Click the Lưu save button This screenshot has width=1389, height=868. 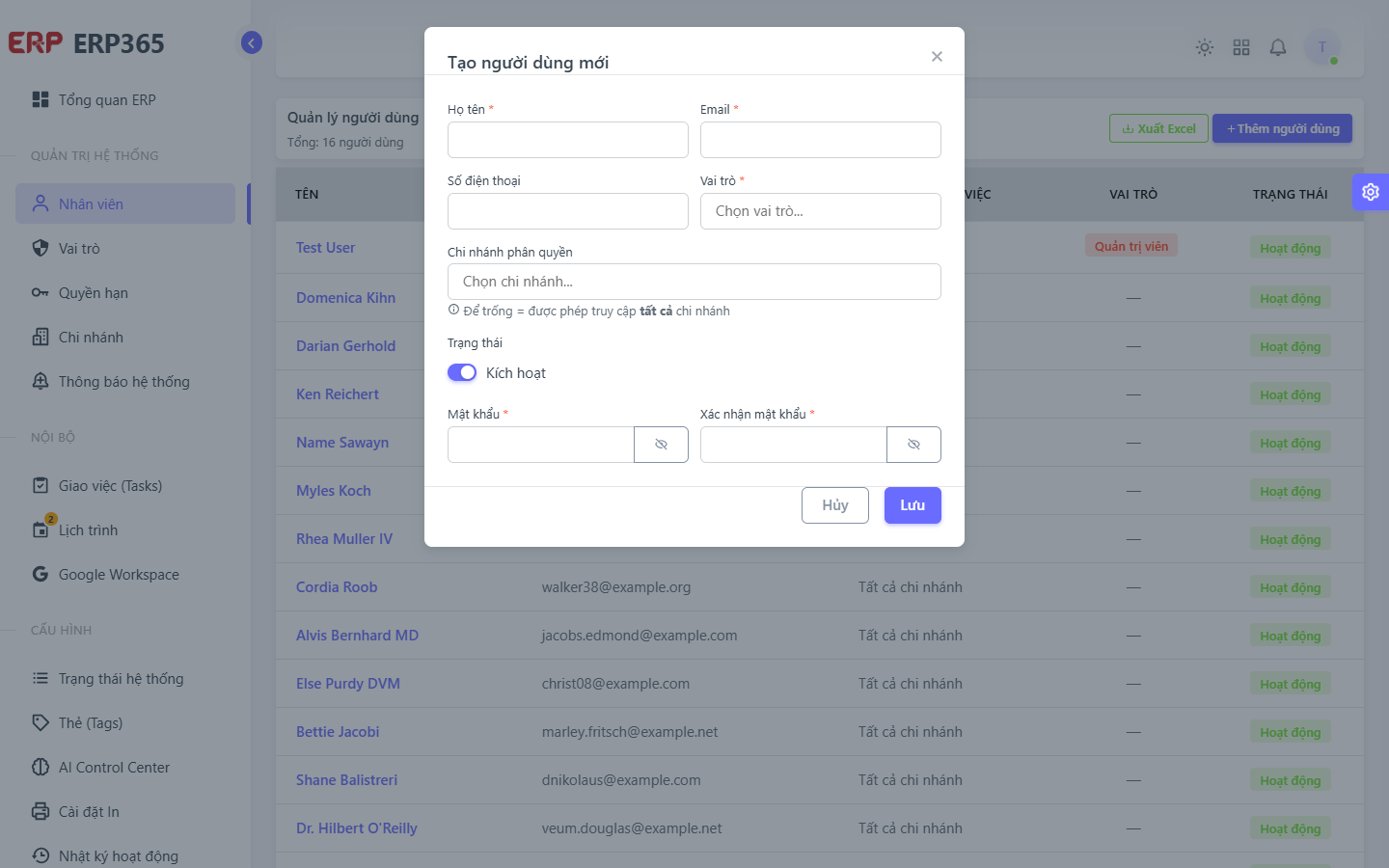(912, 505)
